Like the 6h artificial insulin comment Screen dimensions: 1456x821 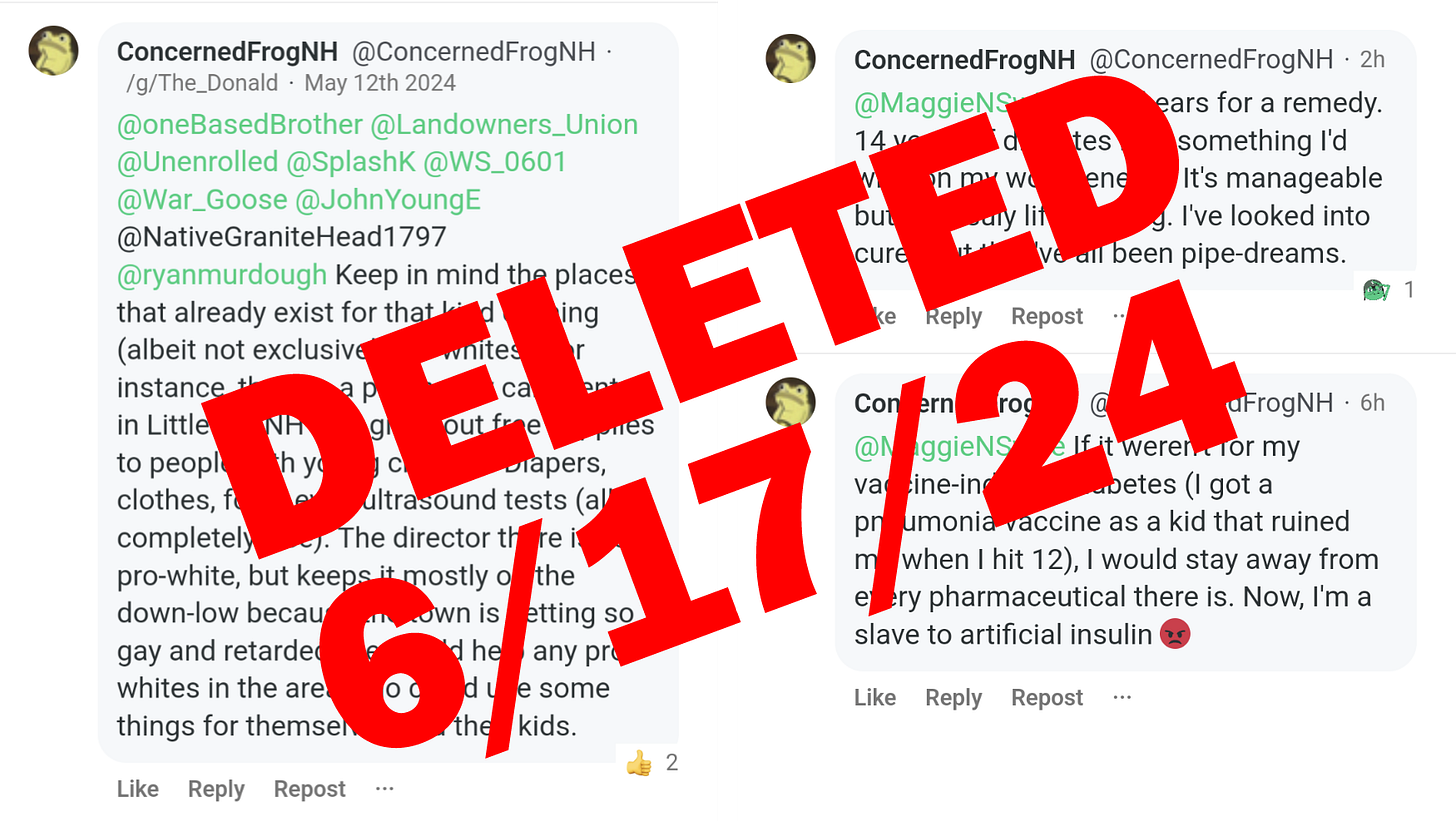tap(875, 697)
